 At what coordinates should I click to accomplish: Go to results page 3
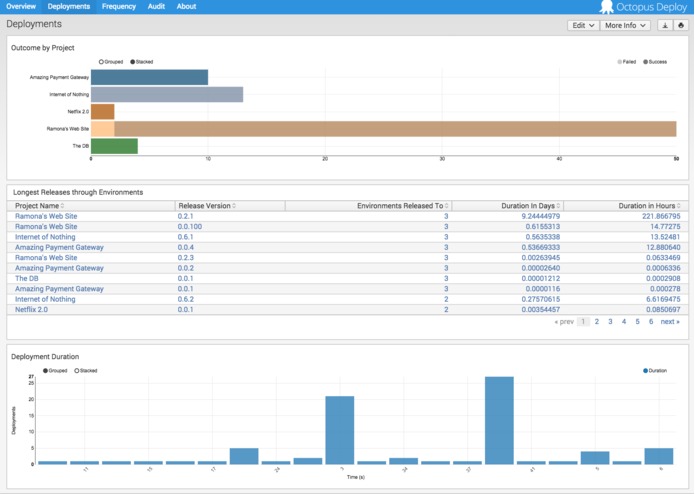[610, 322]
